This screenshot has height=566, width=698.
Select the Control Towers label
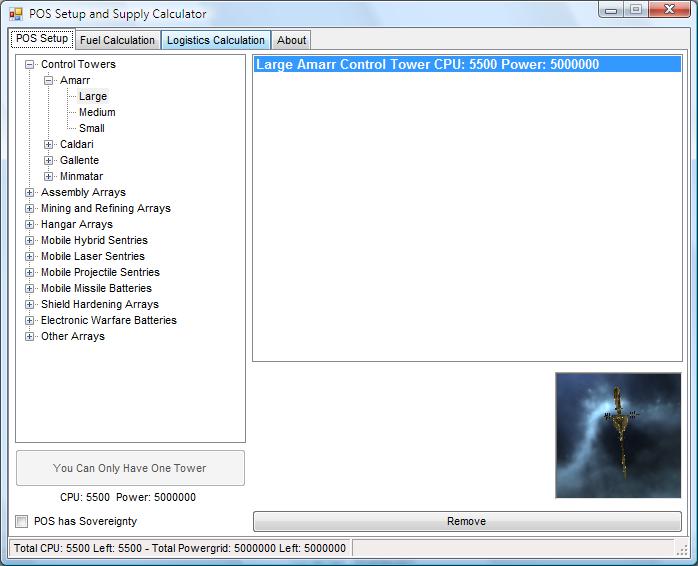pyautogui.click(x=78, y=64)
